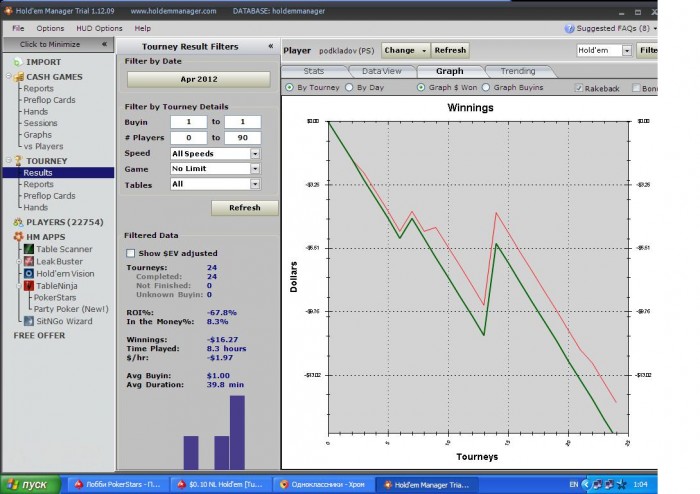Click the Players icon in sidebar
Viewport: 700px width, 494px height.
[x=18, y=222]
